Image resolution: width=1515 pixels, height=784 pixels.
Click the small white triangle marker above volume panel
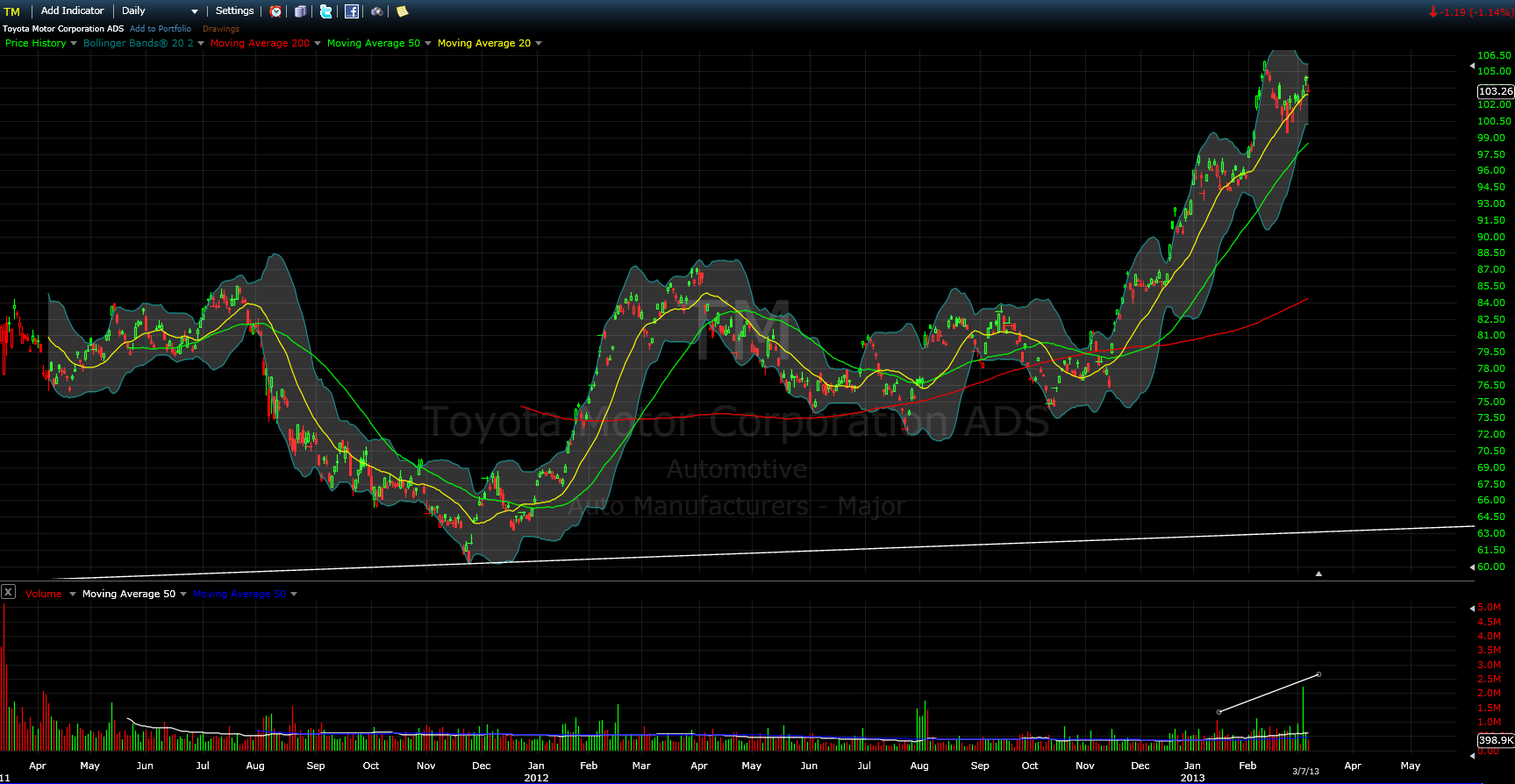[1318, 574]
